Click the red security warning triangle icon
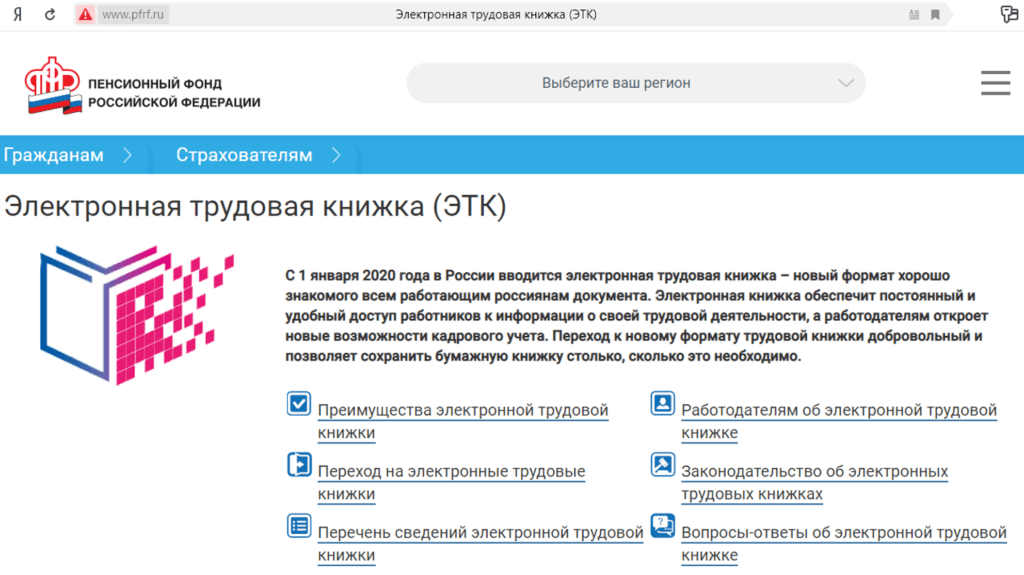Screen dimensions: 1024x575 tap(86, 14)
